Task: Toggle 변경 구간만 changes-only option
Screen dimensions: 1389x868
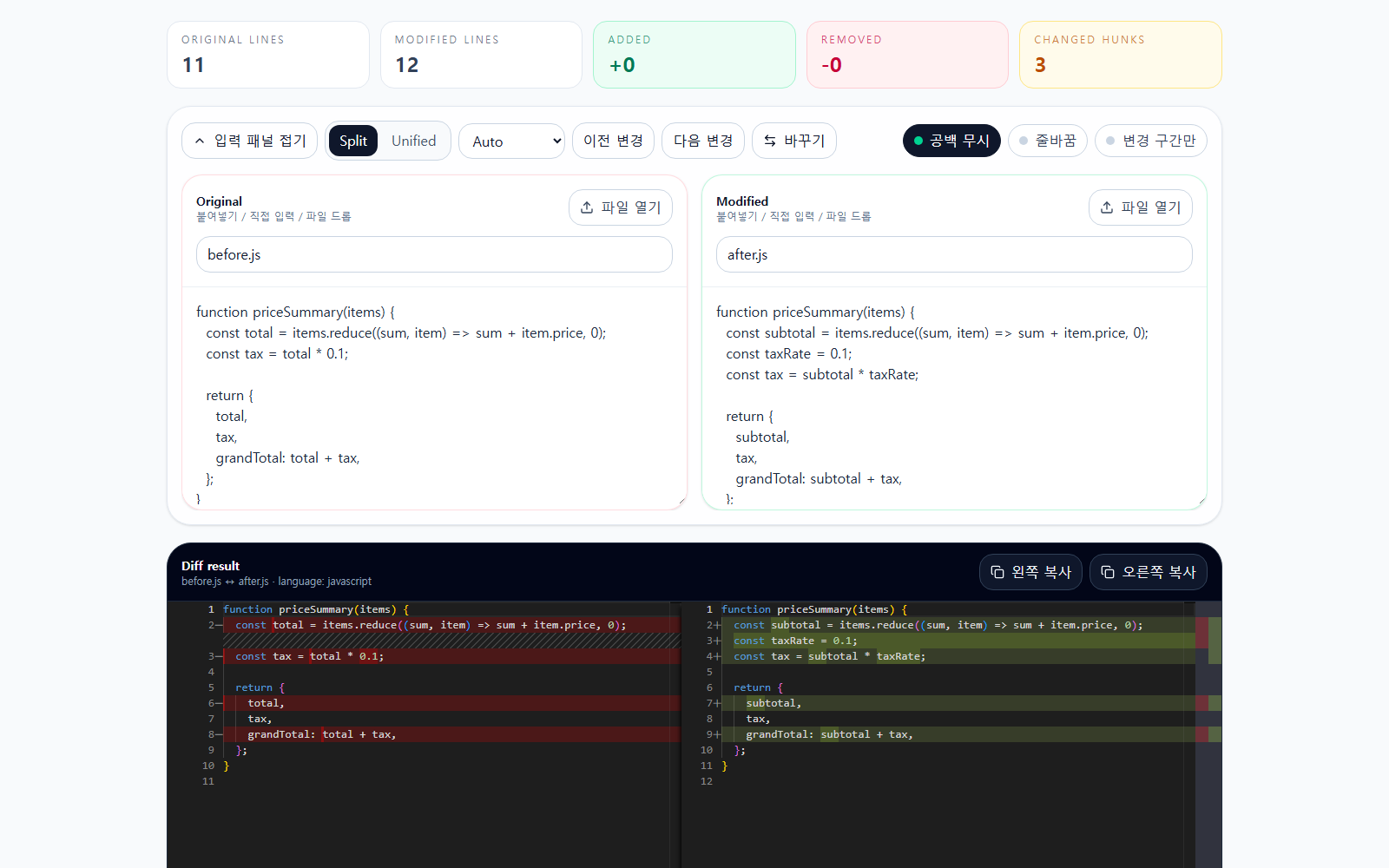Action: (1151, 141)
